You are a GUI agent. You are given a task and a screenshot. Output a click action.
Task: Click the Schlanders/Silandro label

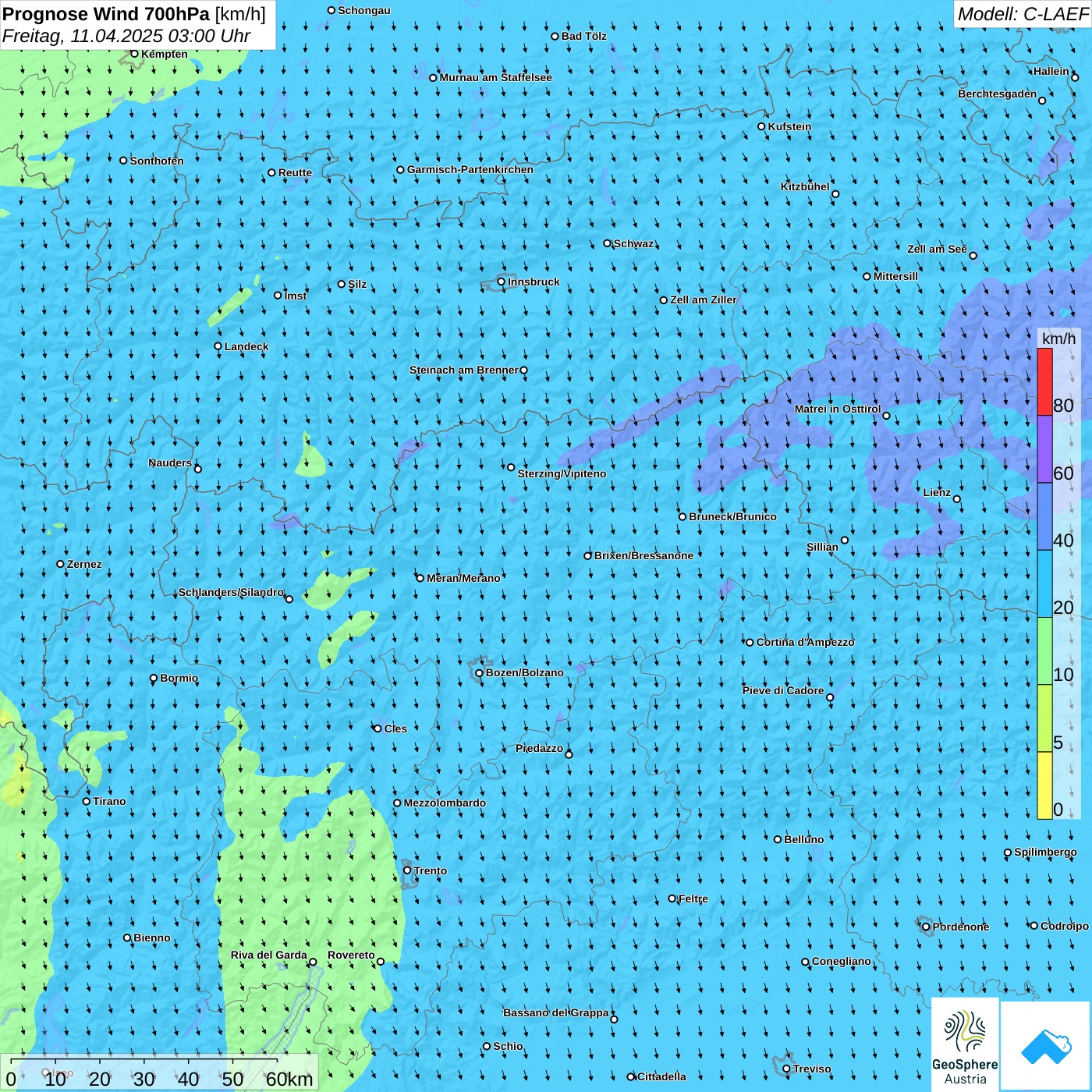tap(231, 592)
